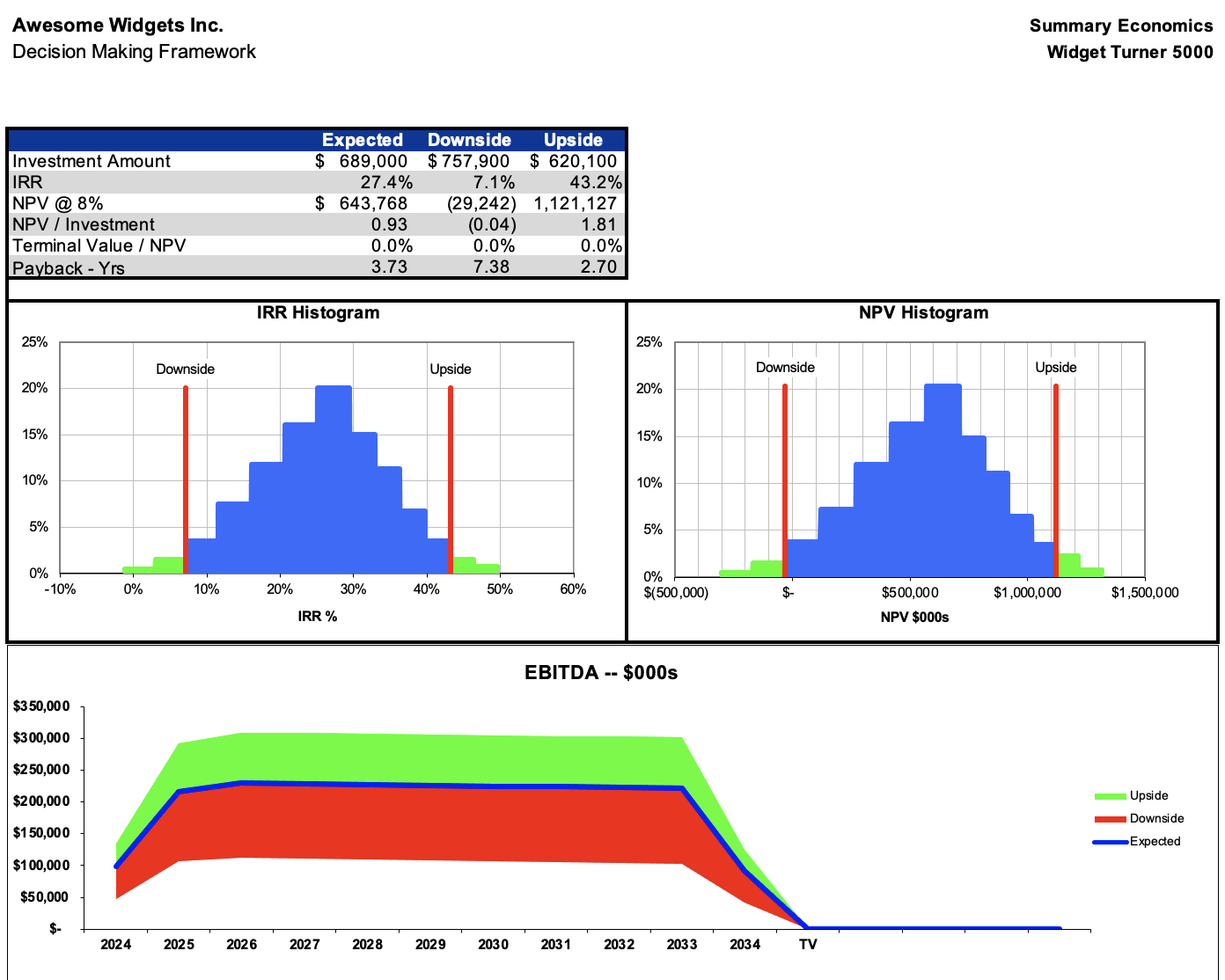Click the upside investment value 620,100
The image size is (1225, 980).
[583, 161]
